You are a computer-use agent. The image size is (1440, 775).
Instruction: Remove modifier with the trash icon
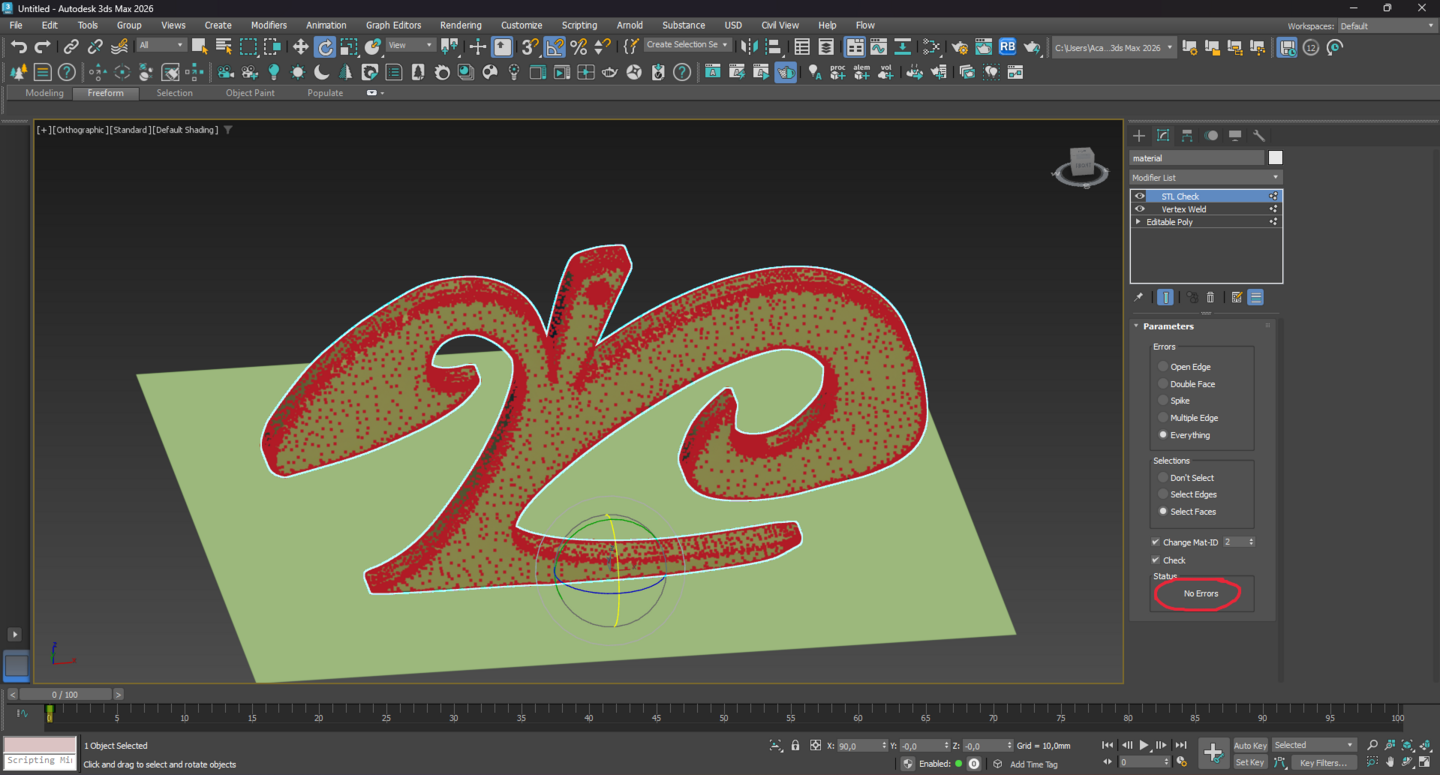pos(1210,297)
